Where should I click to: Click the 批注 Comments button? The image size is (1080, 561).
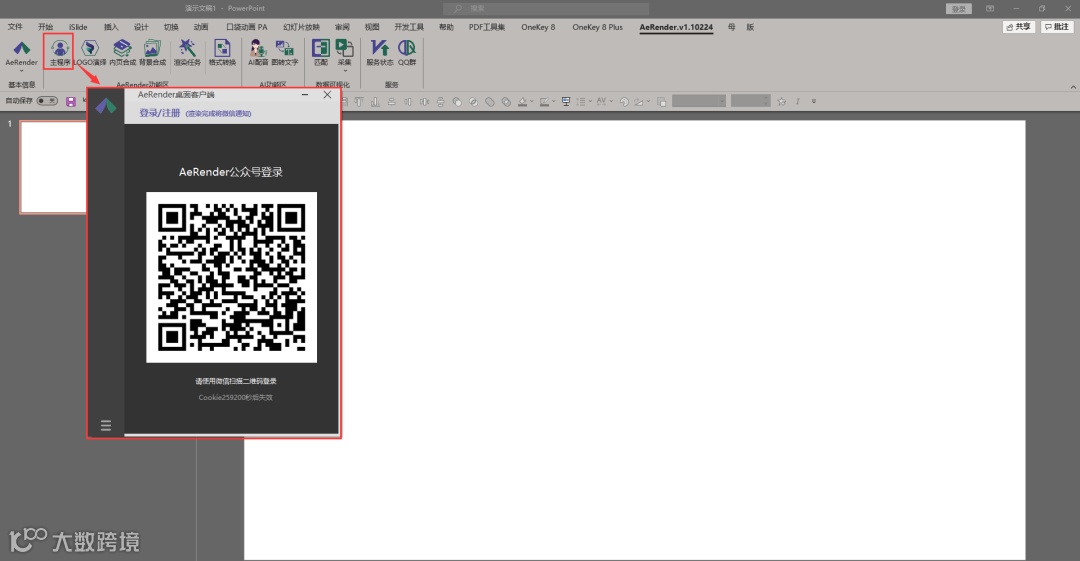click(1057, 27)
